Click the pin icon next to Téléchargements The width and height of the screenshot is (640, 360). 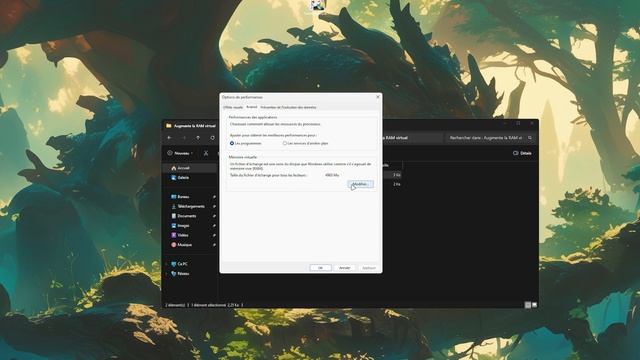[x=214, y=207]
